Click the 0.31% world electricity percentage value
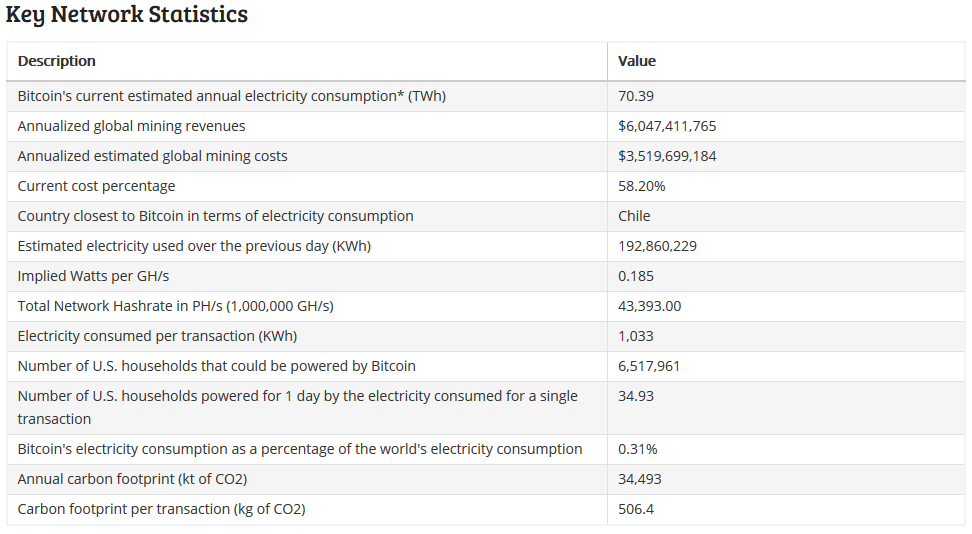Screen dimensions: 972x534 pos(637,449)
